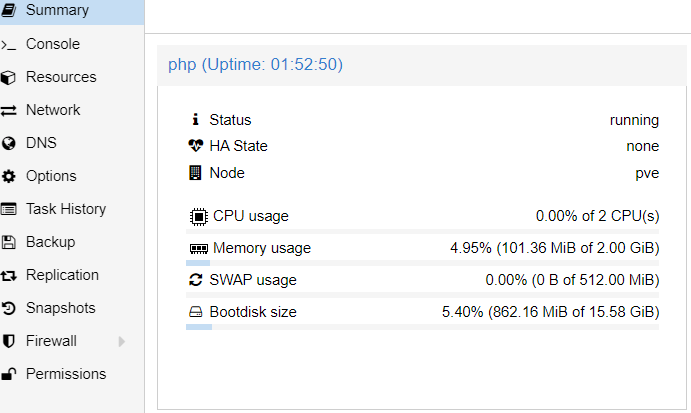
Task: Click the HA State heartbeat icon
Action: point(196,145)
